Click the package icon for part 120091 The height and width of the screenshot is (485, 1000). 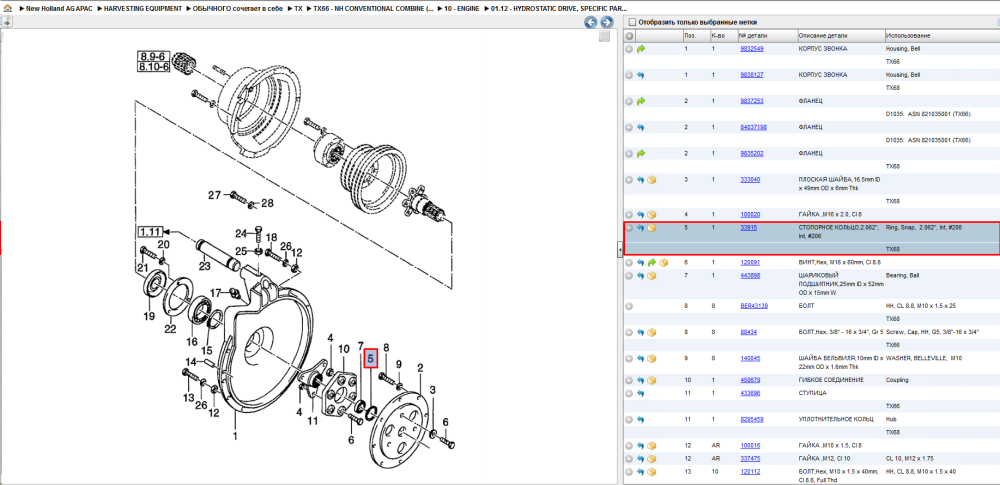point(663,262)
